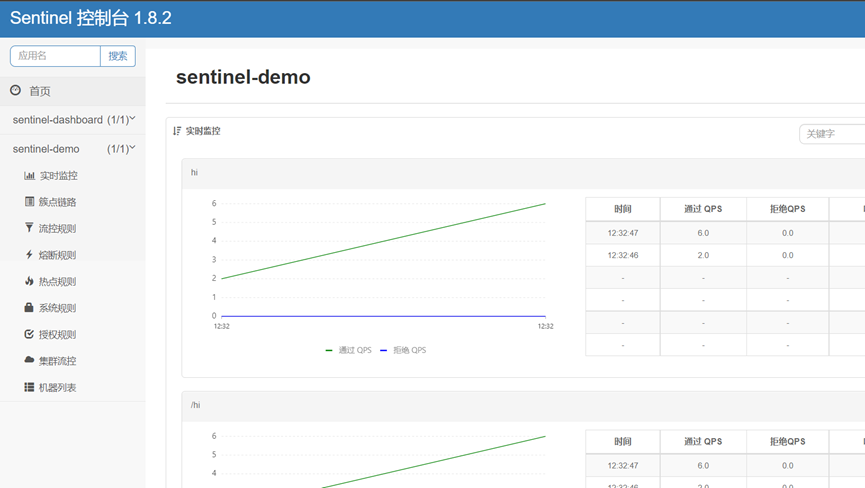
Task: Toggle 通过 QPS legend in hi chart
Action: pyautogui.click(x=349, y=350)
